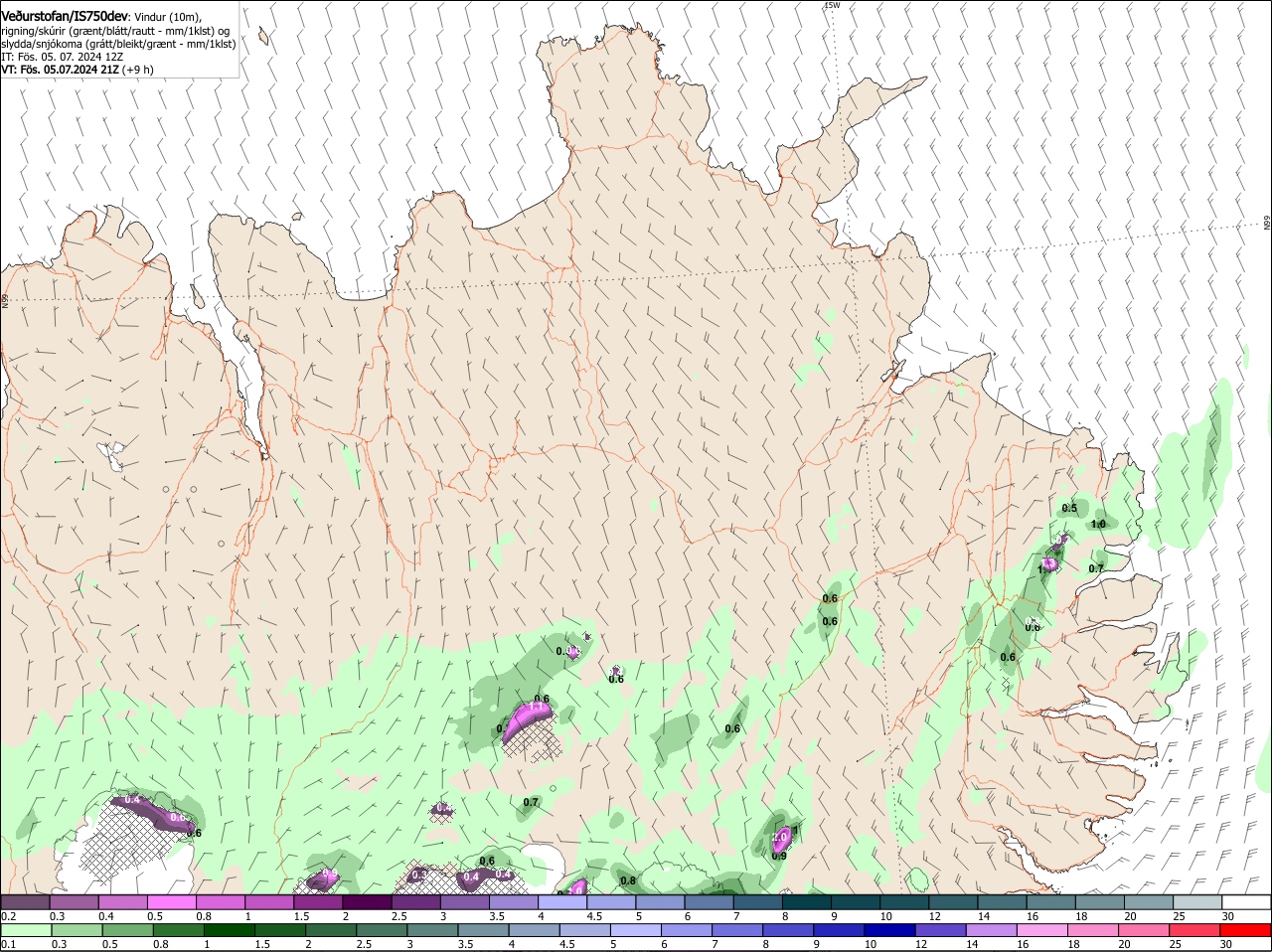Select the dark green lower-legend swatch after 1
This screenshot has height=952, width=1272.
click(230, 930)
